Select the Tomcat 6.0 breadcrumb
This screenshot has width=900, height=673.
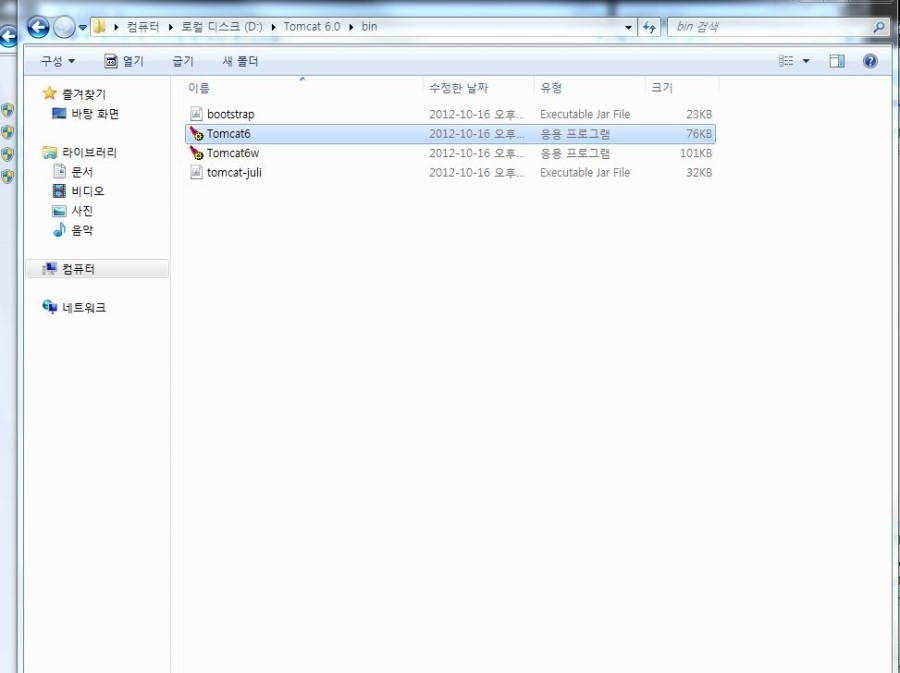pos(312,26)
